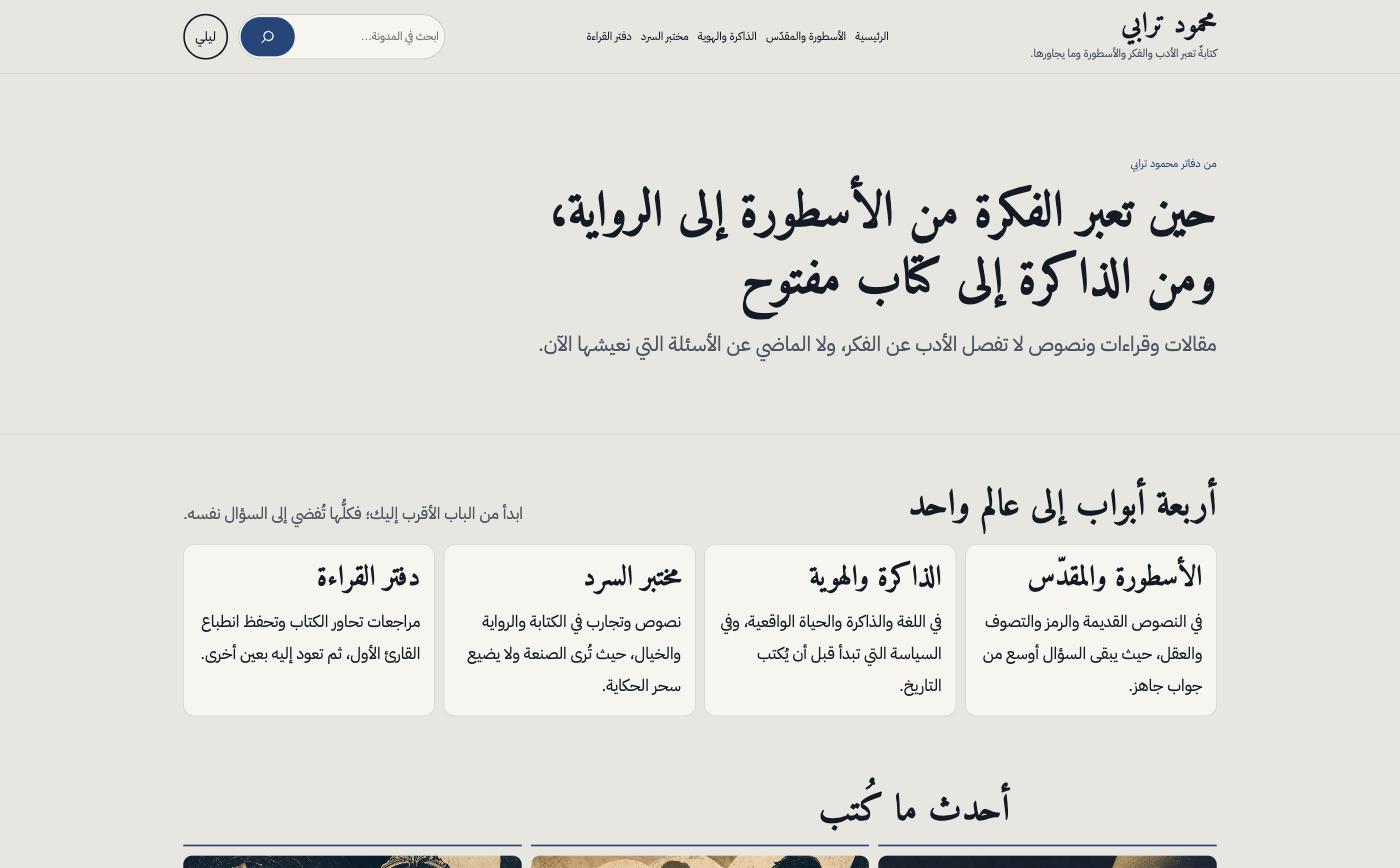Click the label من دفاتر محمود ترابي

(x=1173, y=164)
